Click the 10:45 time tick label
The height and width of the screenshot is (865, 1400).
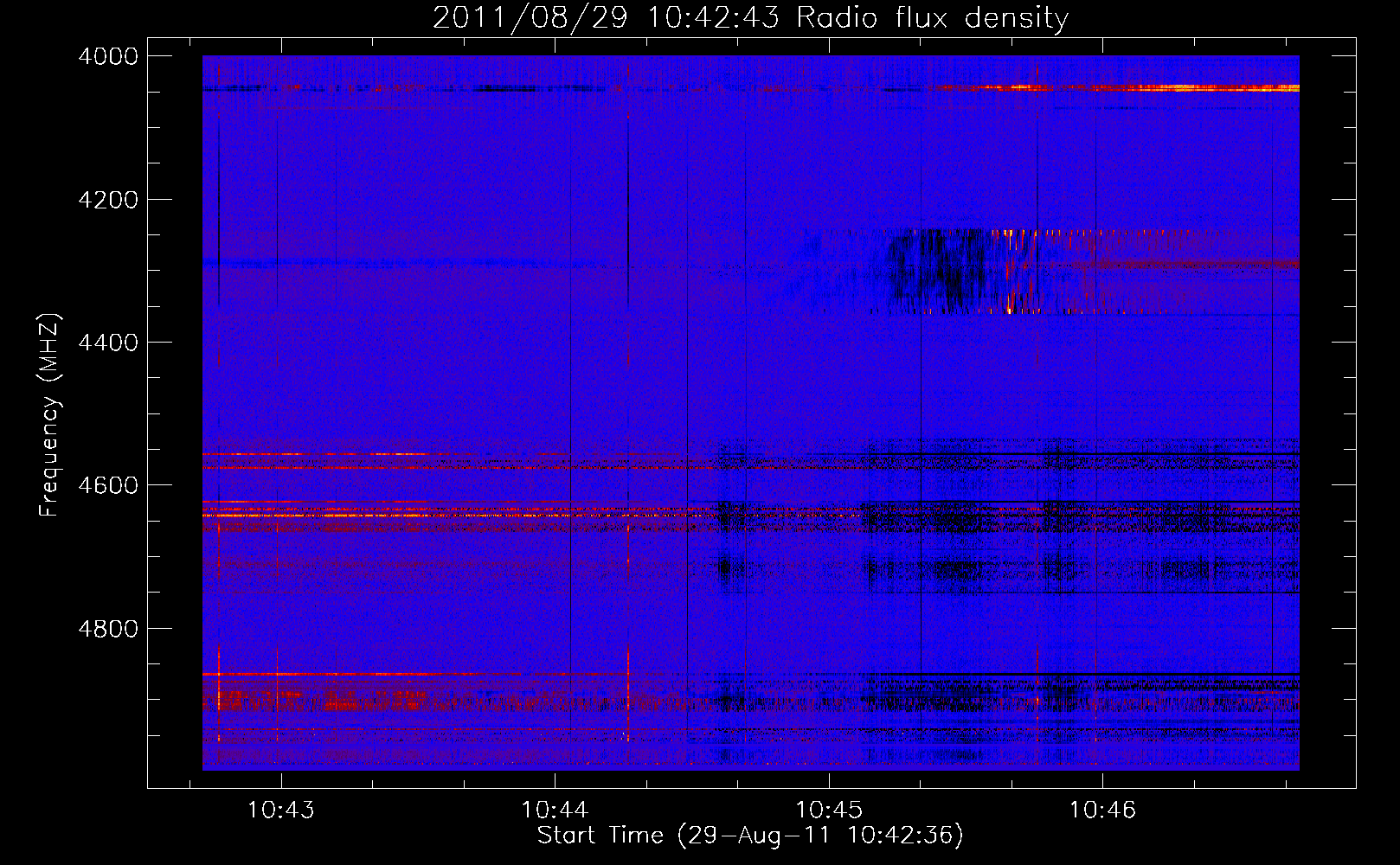(x=829, y=811)
